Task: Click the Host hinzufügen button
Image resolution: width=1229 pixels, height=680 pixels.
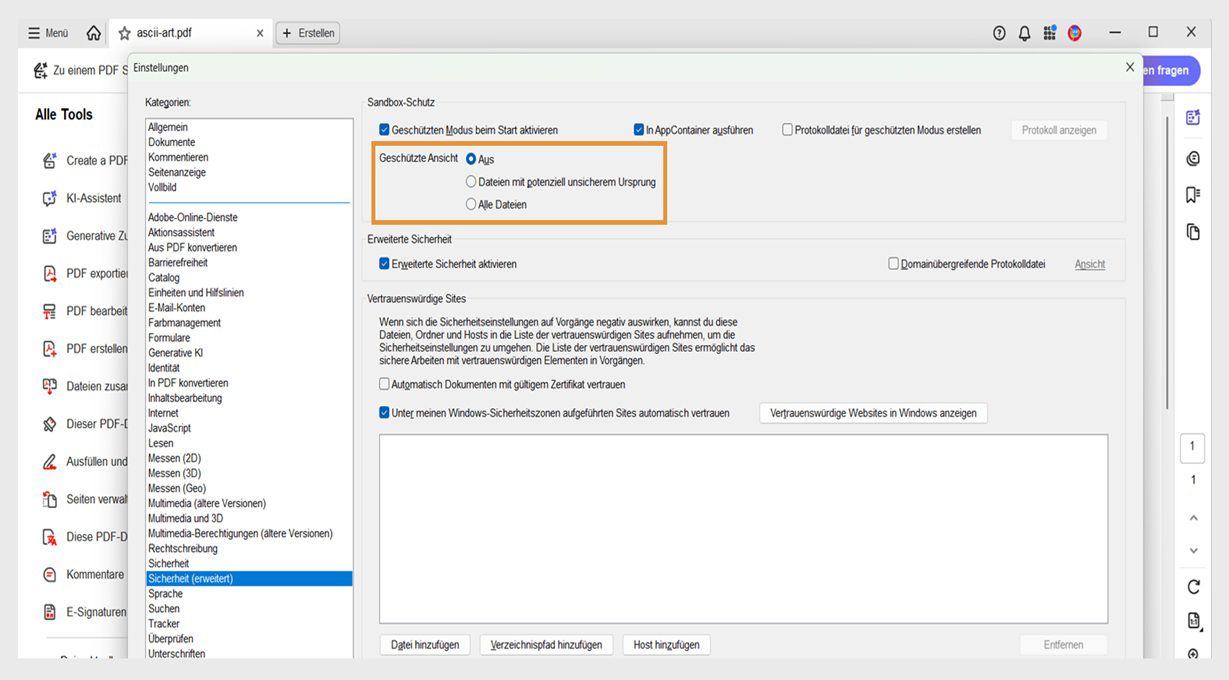Action: (x=665, y=644)
